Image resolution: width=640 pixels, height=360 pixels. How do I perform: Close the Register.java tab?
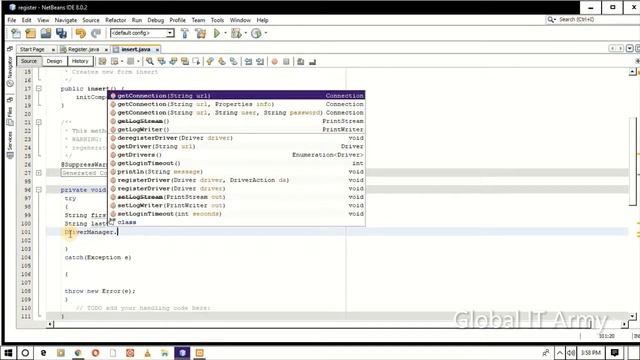106,49
